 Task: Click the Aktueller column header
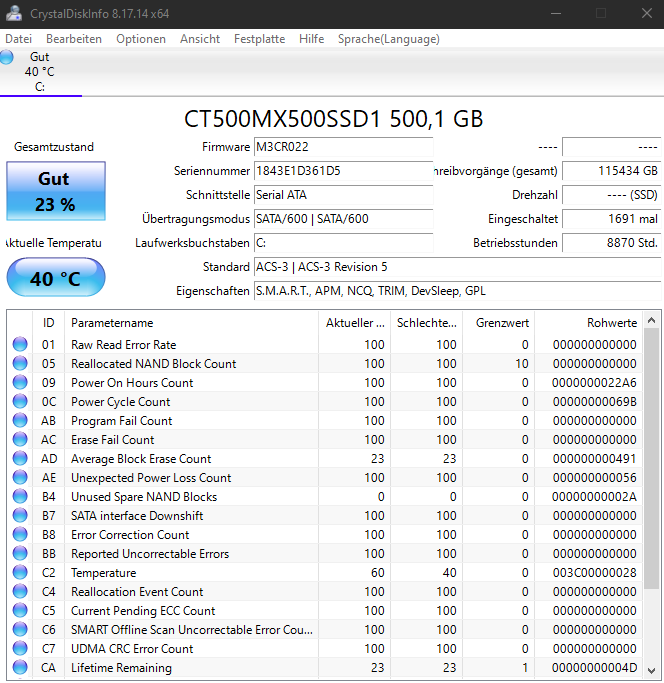pos(355,323)
